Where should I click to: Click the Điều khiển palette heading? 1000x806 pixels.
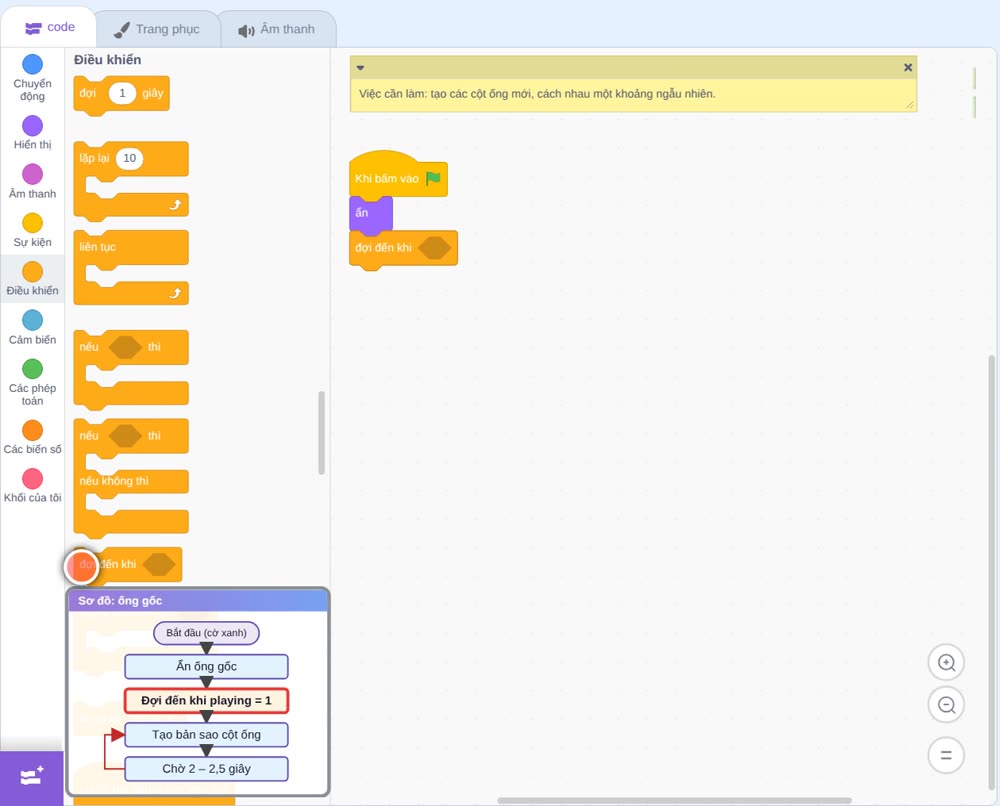point(107,60)
